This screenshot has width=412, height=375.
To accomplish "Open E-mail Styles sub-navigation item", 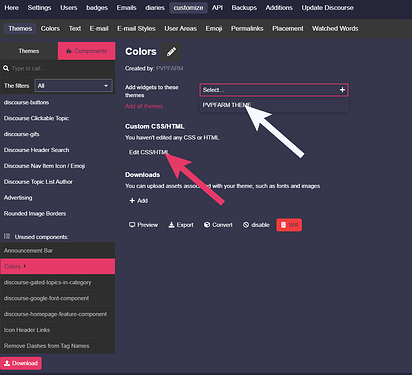I will pos(136,29).
